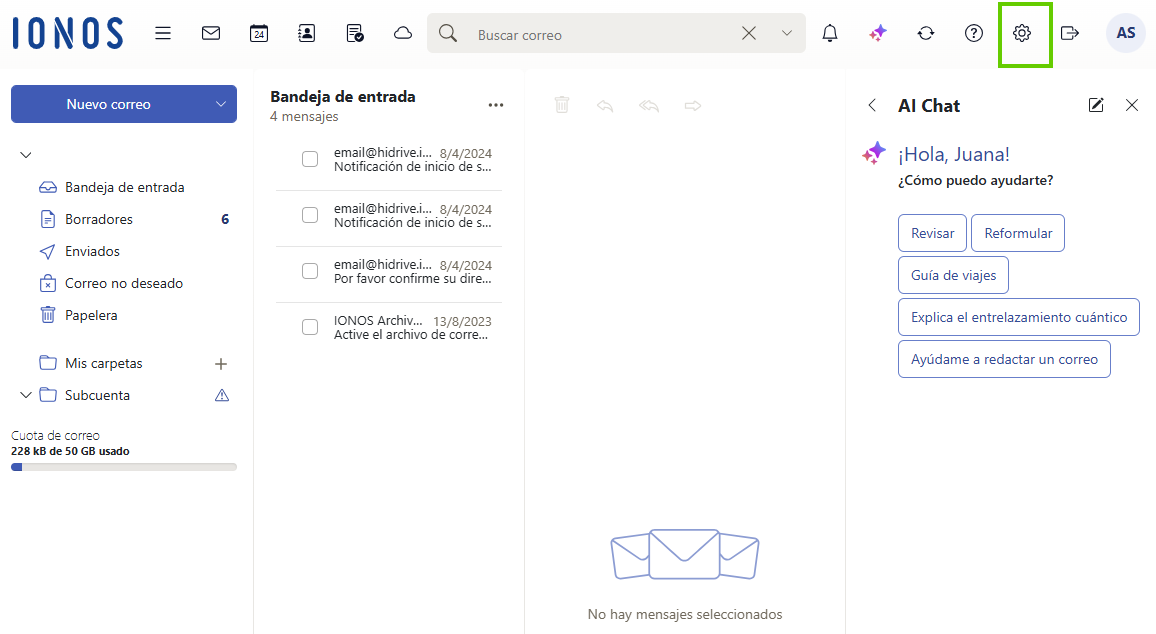Expand the search options chevron
1156x634 pixels.
(786, 33)
